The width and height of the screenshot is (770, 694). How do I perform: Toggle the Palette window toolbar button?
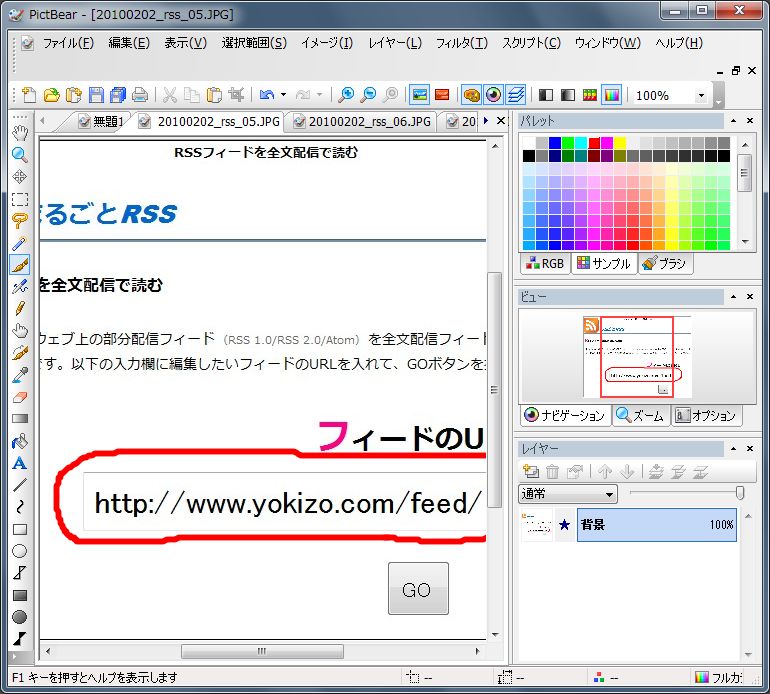471,94
